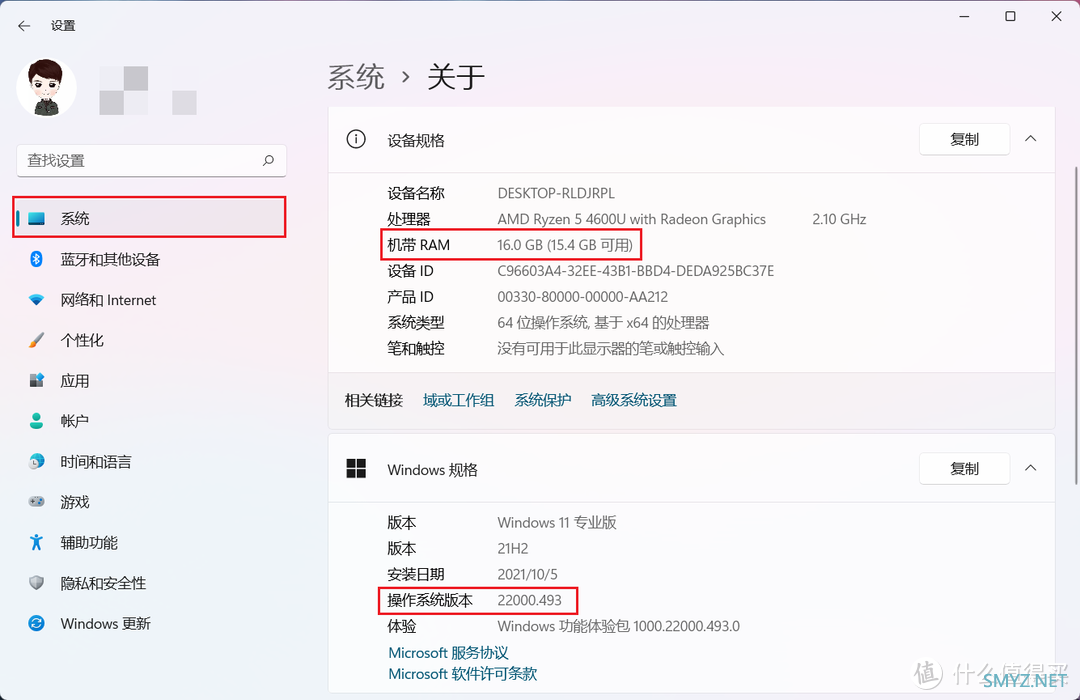Click the install date 2021/10/5
This screenshot has height=700, width=1080.
pos(528,575)
